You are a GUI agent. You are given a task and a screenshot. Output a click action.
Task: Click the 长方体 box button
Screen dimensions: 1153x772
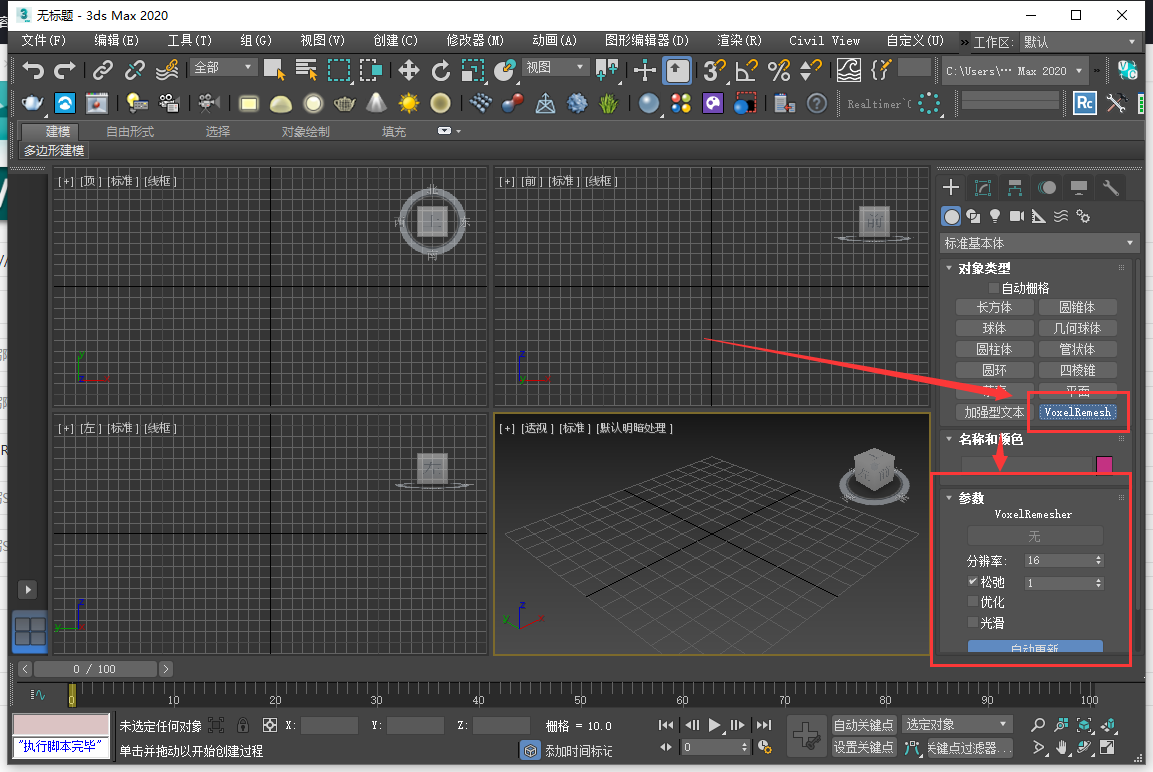pyautogui.click(x=994, y=307)
